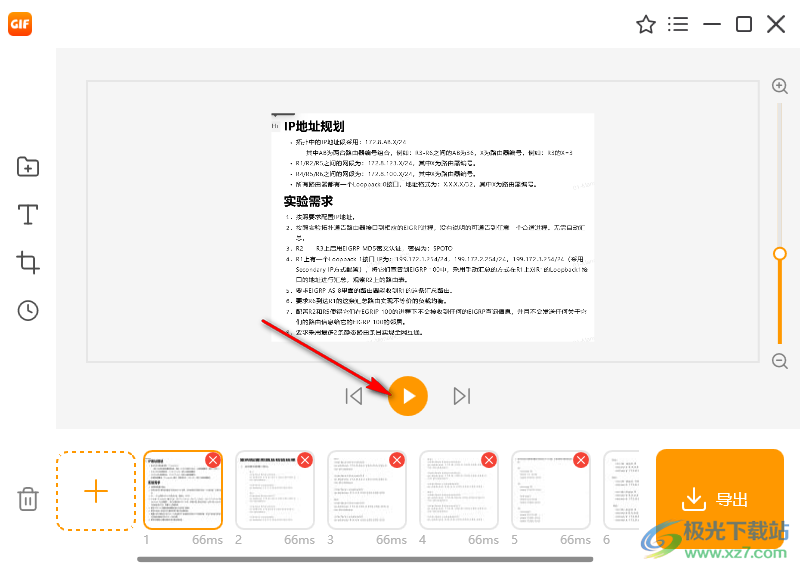Viewport: 800px width, 569px height.
Task: Select the Crop tool icon
Action: [x=28, y=263]
